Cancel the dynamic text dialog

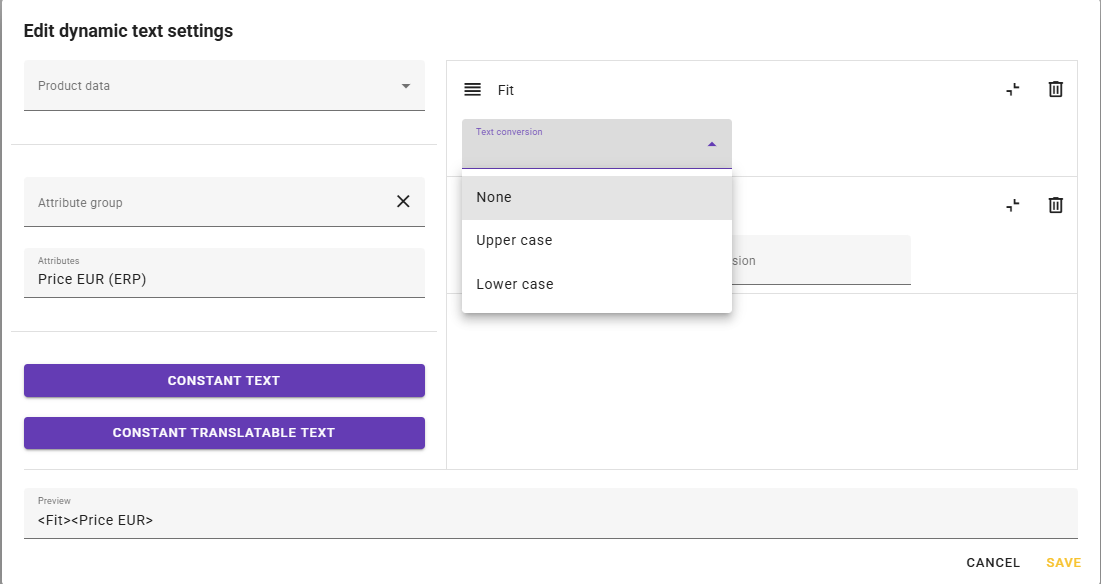click(x=992, y=563)
